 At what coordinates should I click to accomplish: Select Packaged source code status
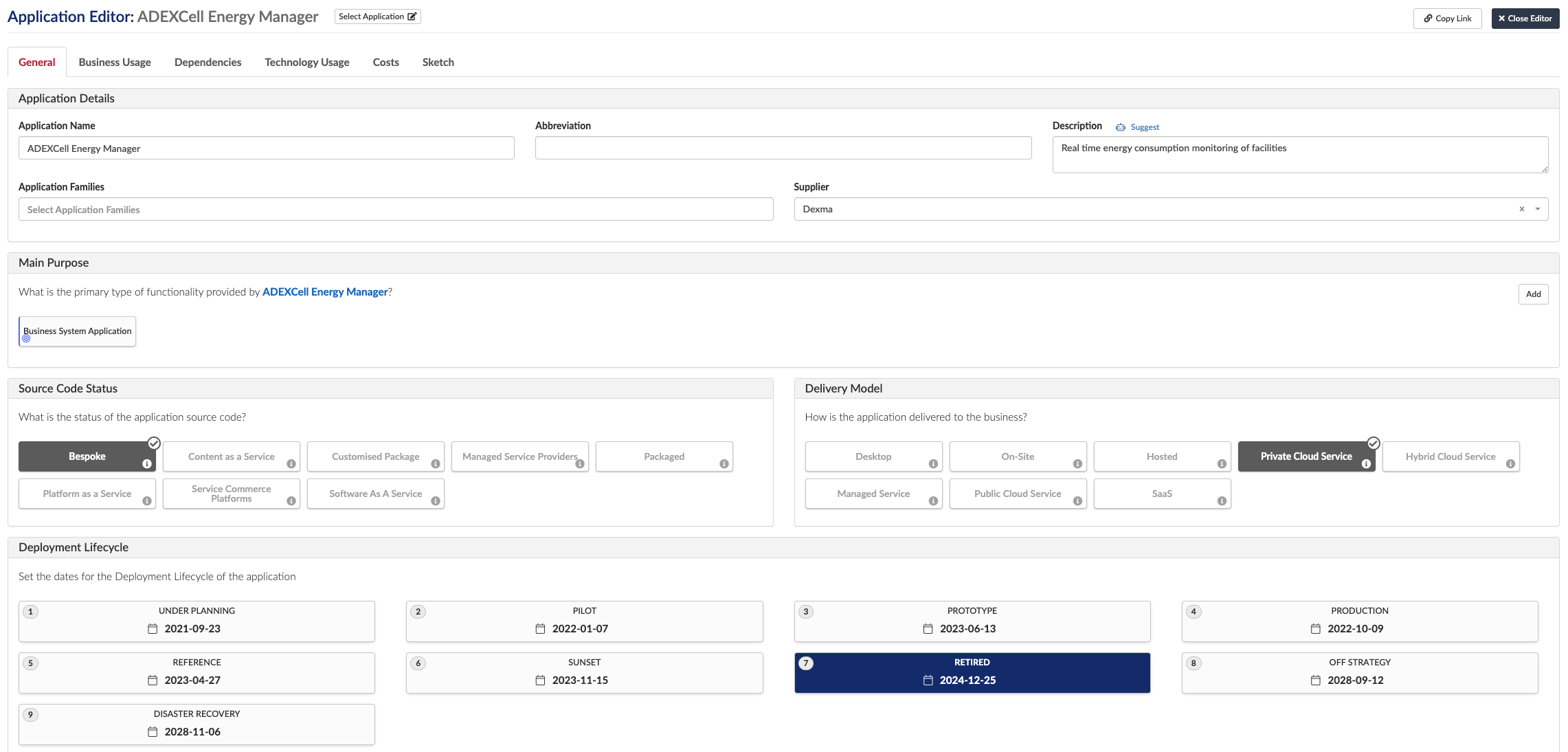664,456
